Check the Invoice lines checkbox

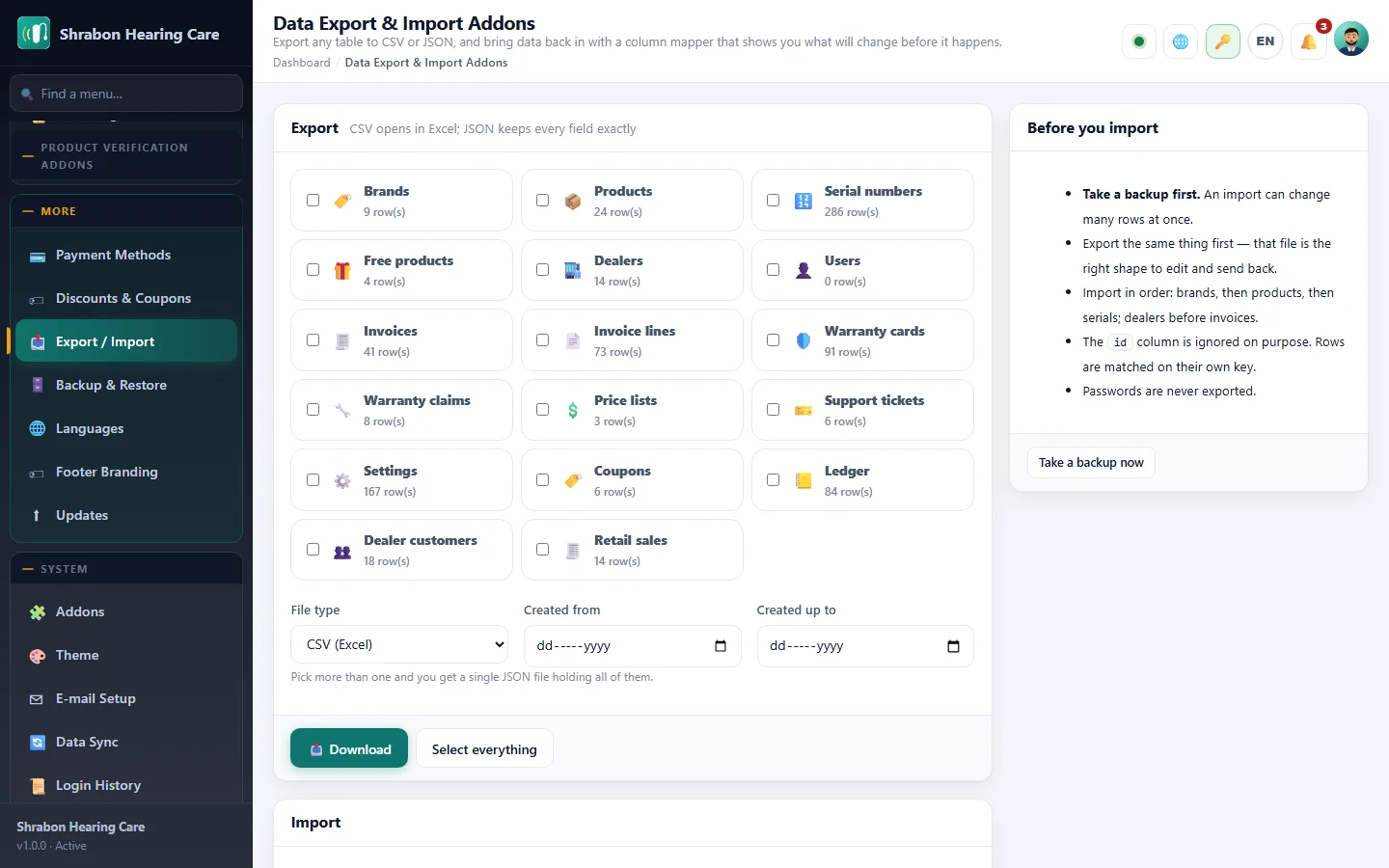click(x=543, y=340)
